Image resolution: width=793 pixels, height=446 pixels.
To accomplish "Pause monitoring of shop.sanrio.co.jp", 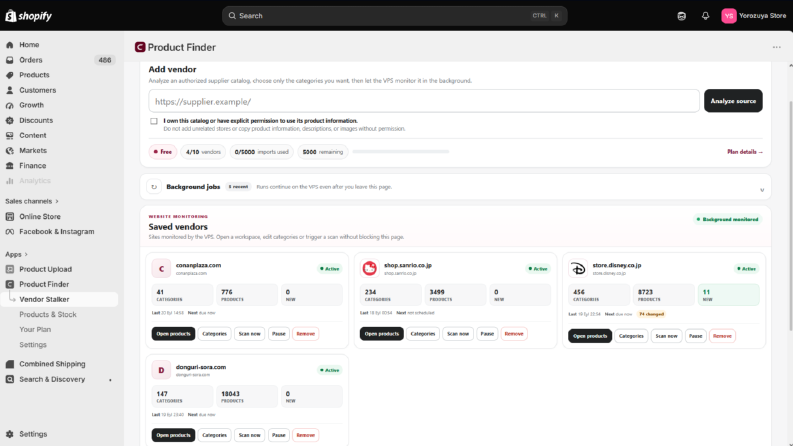I will [487, 334].
